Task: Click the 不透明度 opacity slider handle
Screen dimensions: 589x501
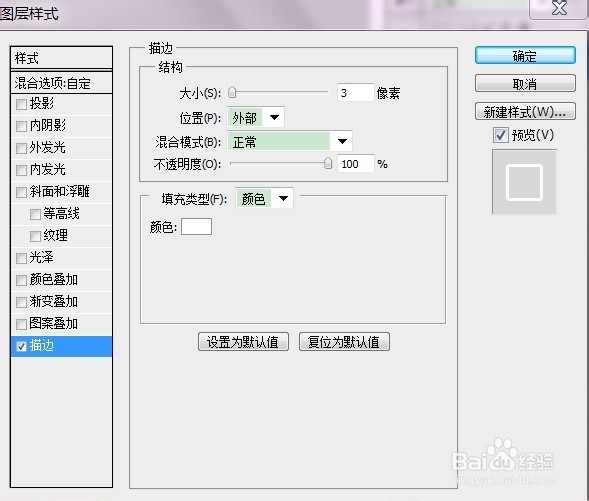Action: (328, 163)
